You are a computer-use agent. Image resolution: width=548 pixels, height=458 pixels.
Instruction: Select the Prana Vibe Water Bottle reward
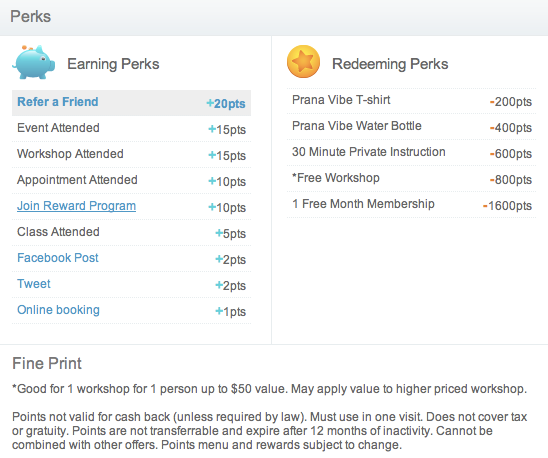[411, 127]
